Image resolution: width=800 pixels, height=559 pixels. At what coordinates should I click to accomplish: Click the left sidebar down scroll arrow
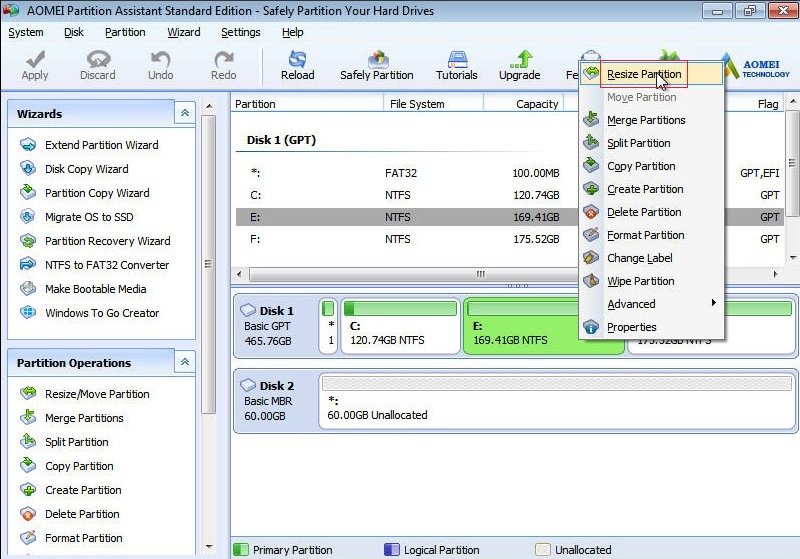209,547
